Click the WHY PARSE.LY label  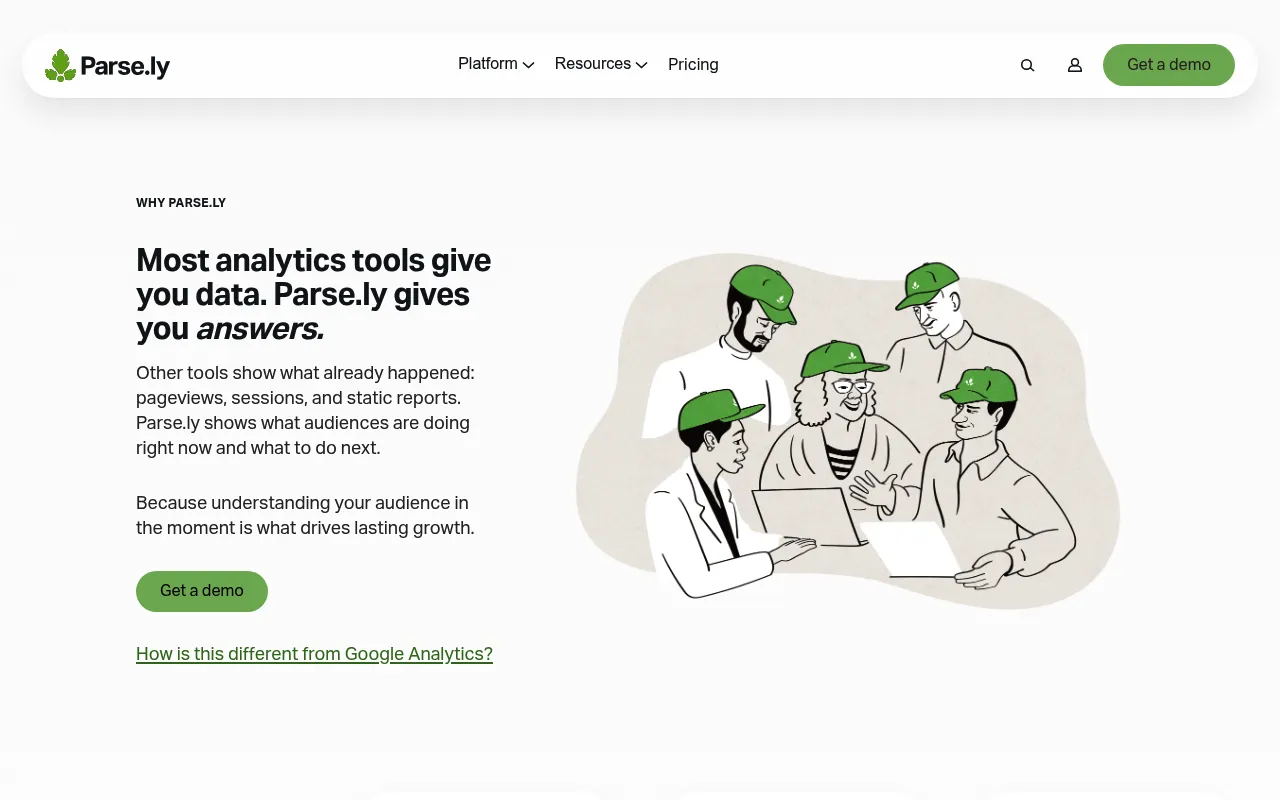(x=181, y=203)
